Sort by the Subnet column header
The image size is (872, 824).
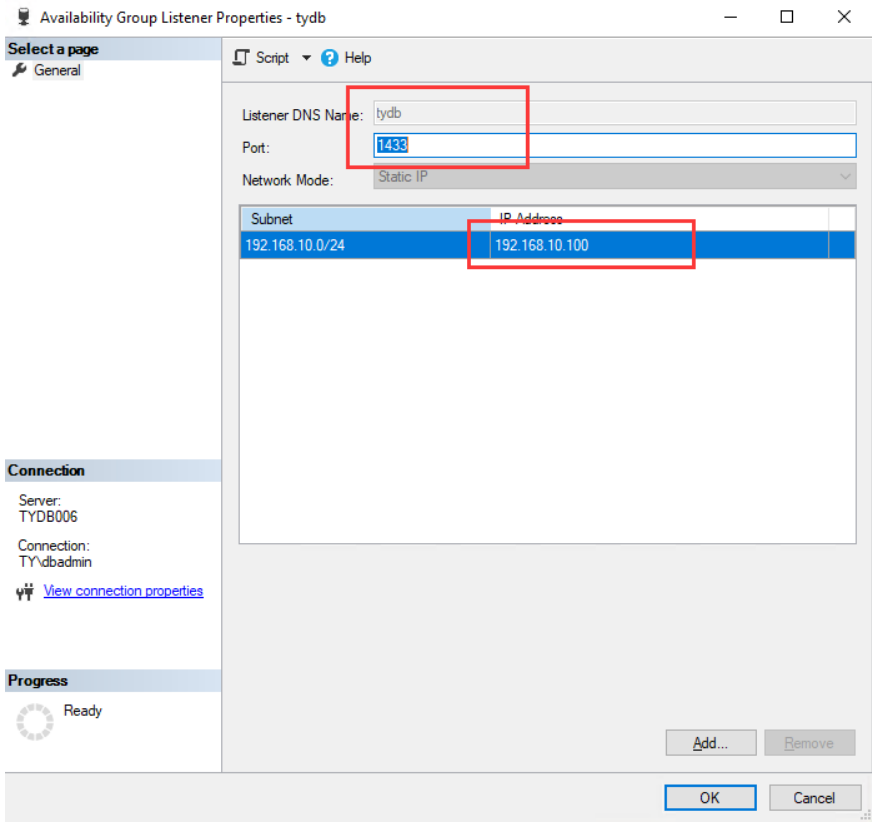pos(365,219)
